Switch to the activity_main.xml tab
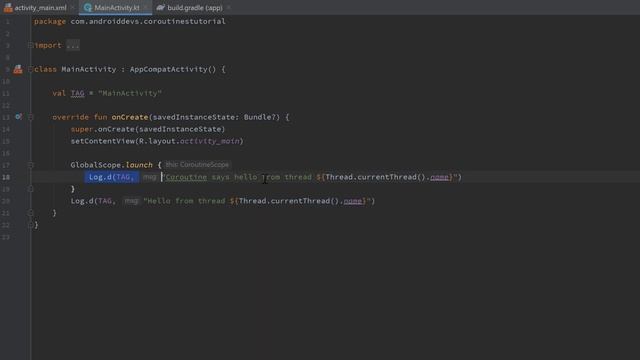 [40, 8]
